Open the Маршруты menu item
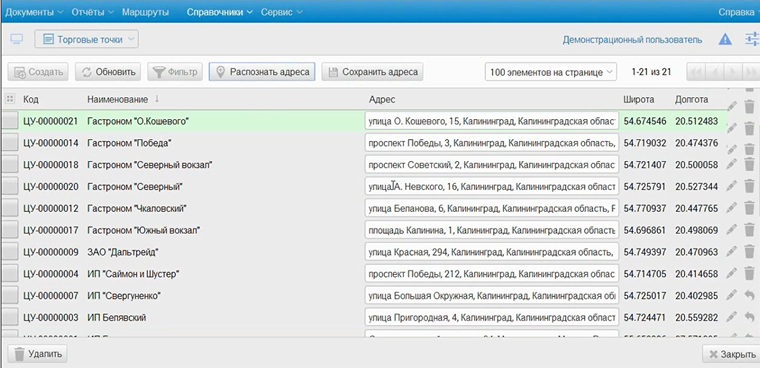The image size is (760, 368). click(145, 12)
